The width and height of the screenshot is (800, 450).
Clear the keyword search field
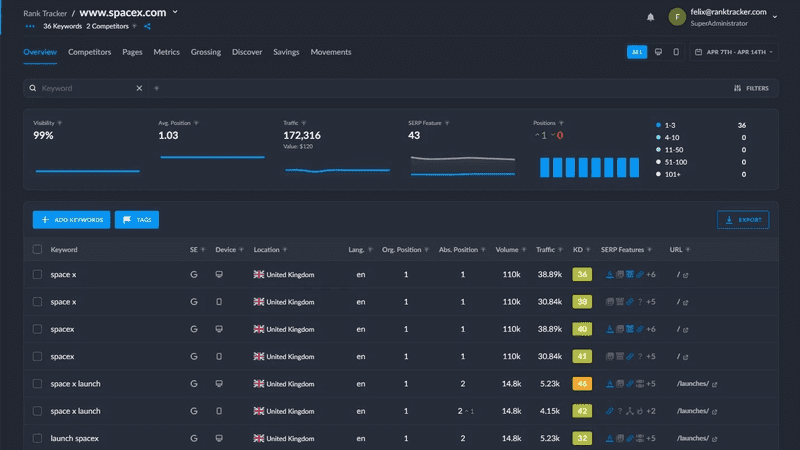point(139,88)
